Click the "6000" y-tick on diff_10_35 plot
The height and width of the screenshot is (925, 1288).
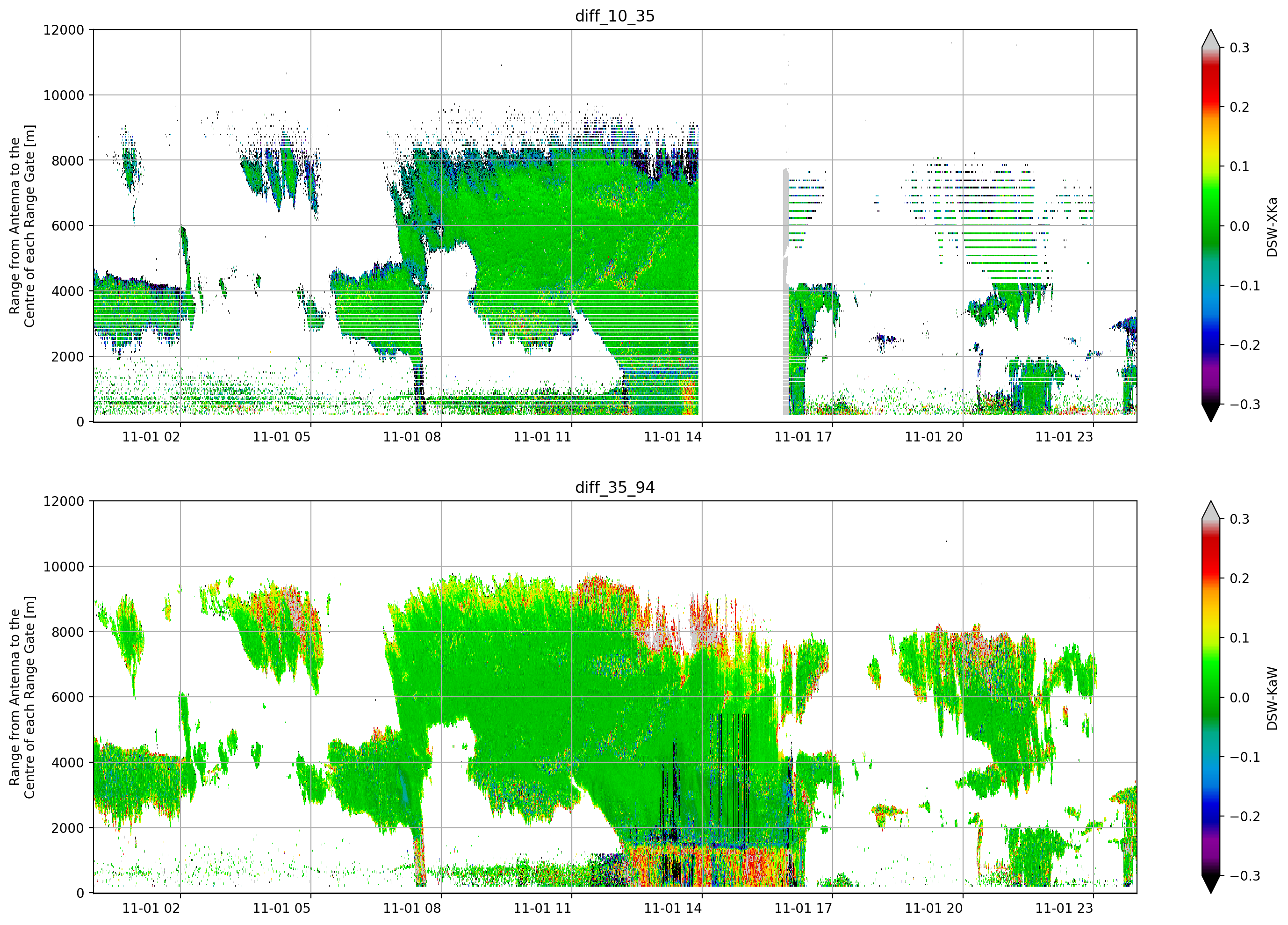tap(68, 226)
